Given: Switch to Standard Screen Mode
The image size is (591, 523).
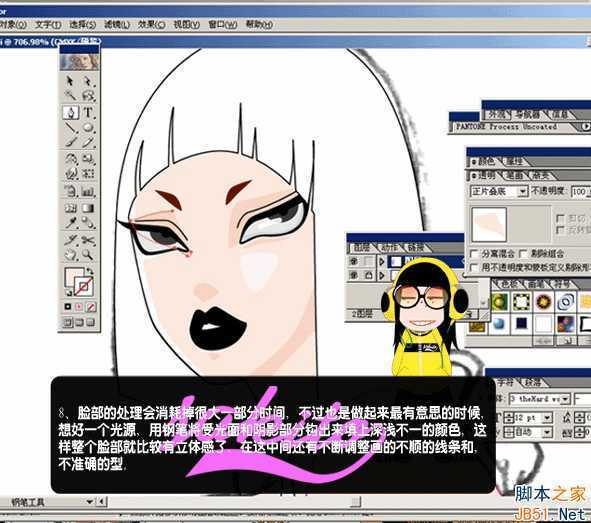Looking at the screenshot, I should tap(68, 322).
